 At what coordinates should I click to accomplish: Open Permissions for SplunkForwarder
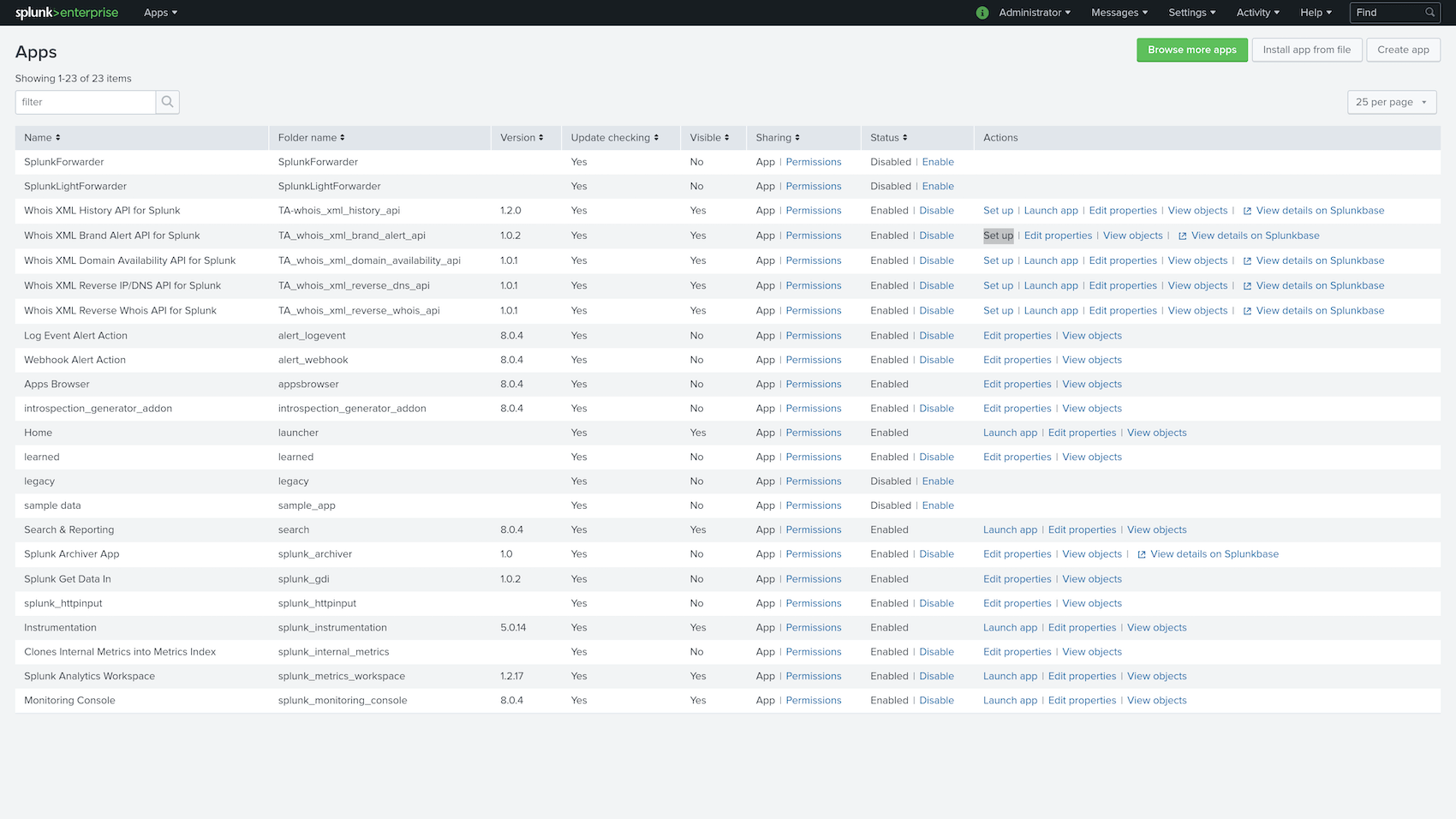pos(814,162)
